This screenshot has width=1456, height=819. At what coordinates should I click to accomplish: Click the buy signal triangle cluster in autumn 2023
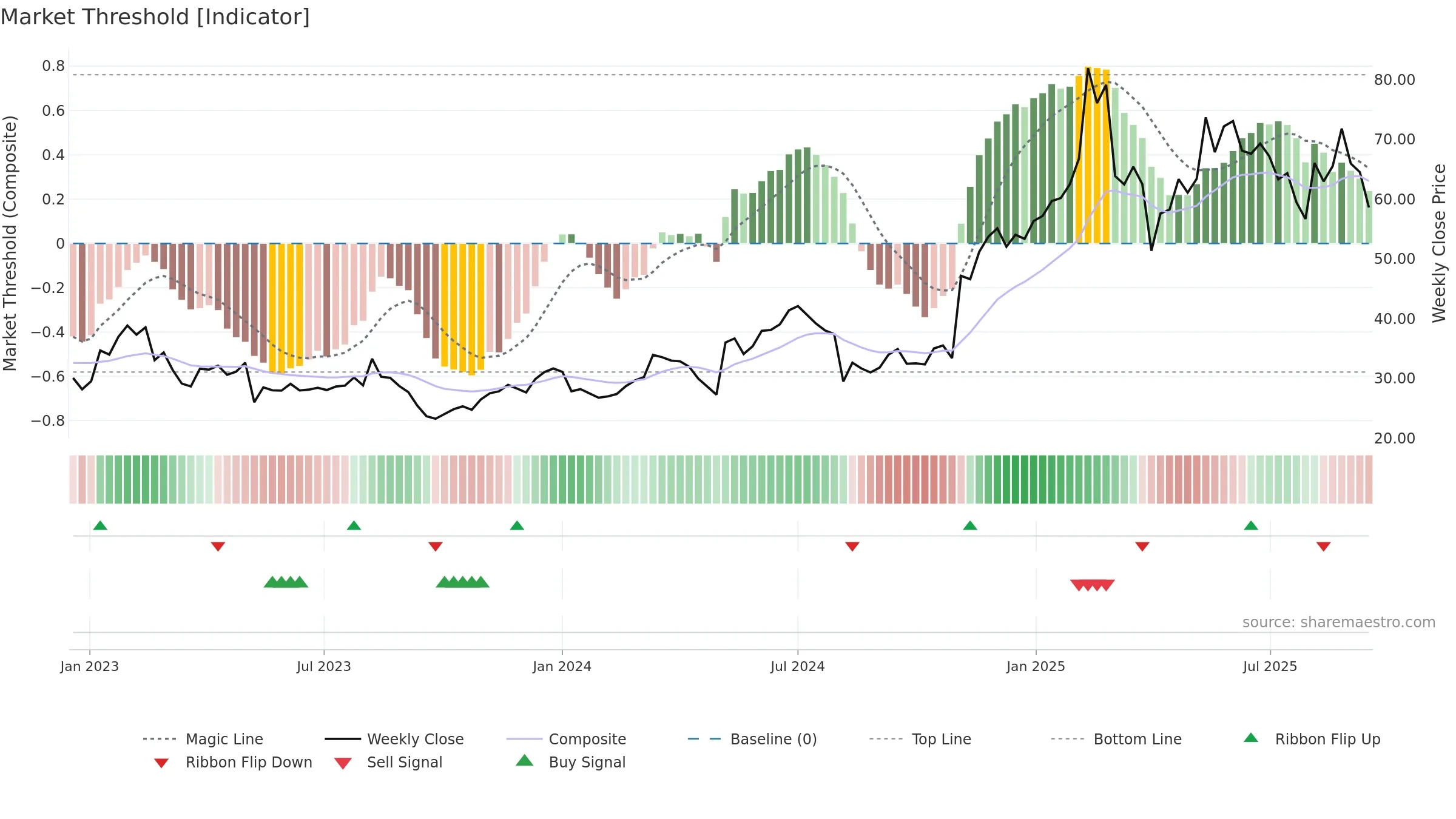click(x=462, y=582)
